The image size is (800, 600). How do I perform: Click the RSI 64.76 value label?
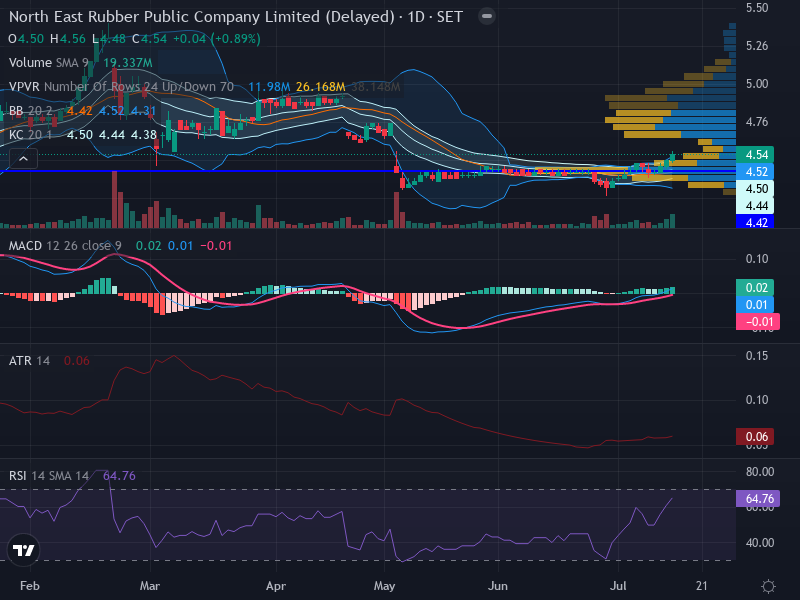pyautogui.click(x=758, y=498)
